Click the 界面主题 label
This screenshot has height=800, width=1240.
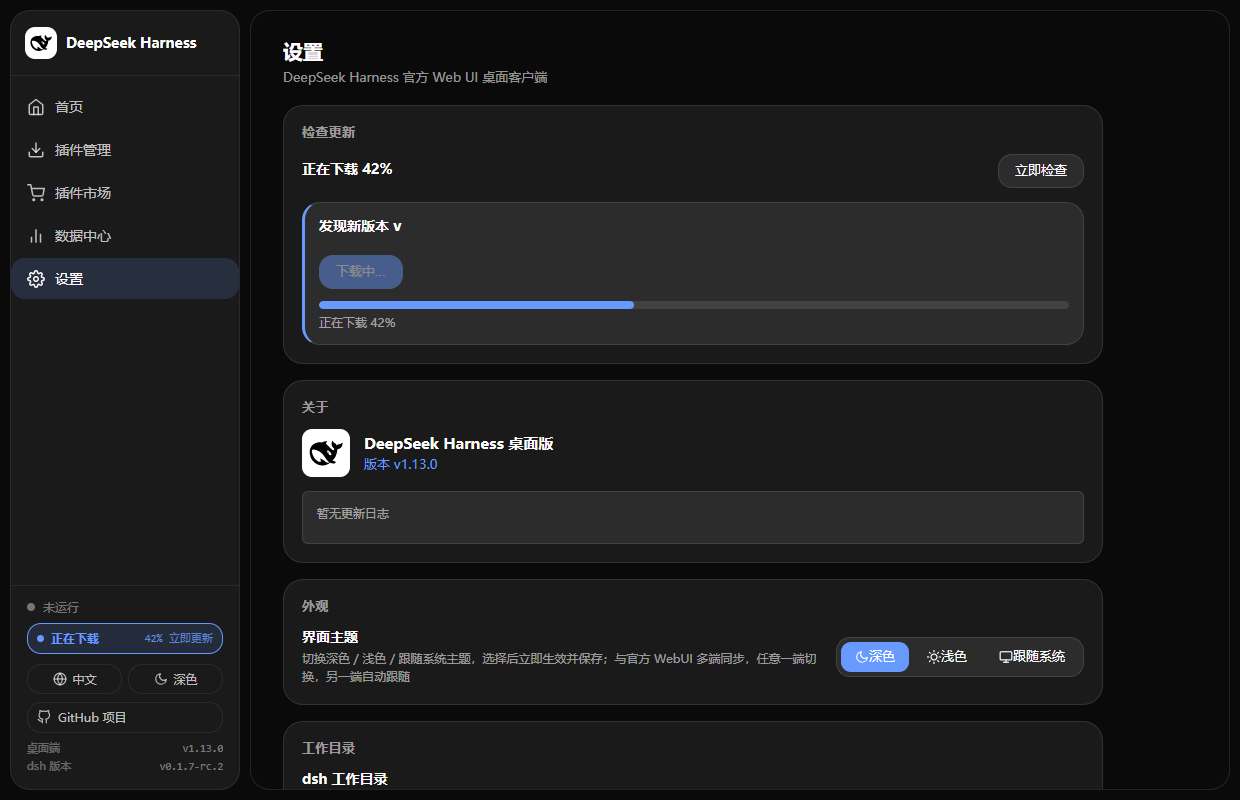tap(330, 637)
